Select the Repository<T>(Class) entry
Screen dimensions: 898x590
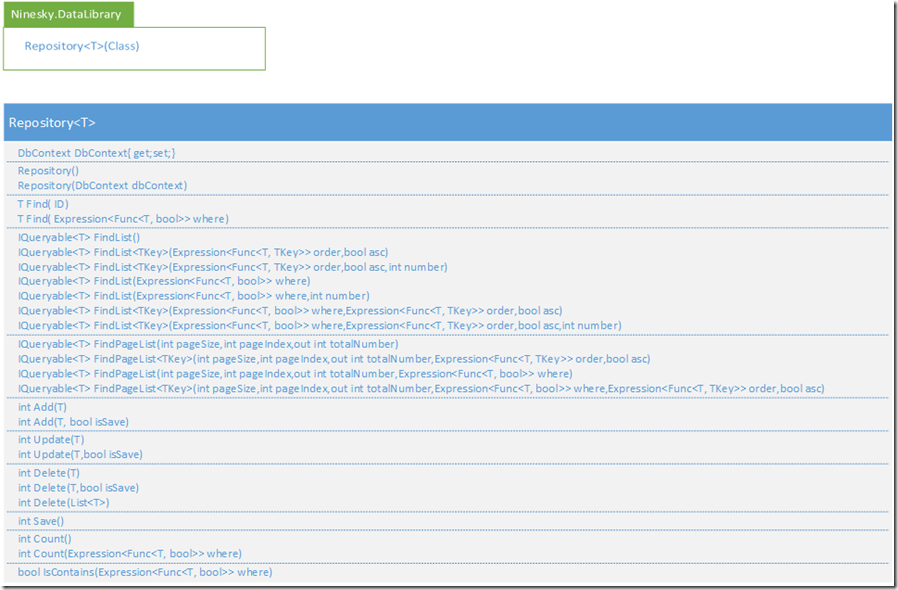(82, 46)
